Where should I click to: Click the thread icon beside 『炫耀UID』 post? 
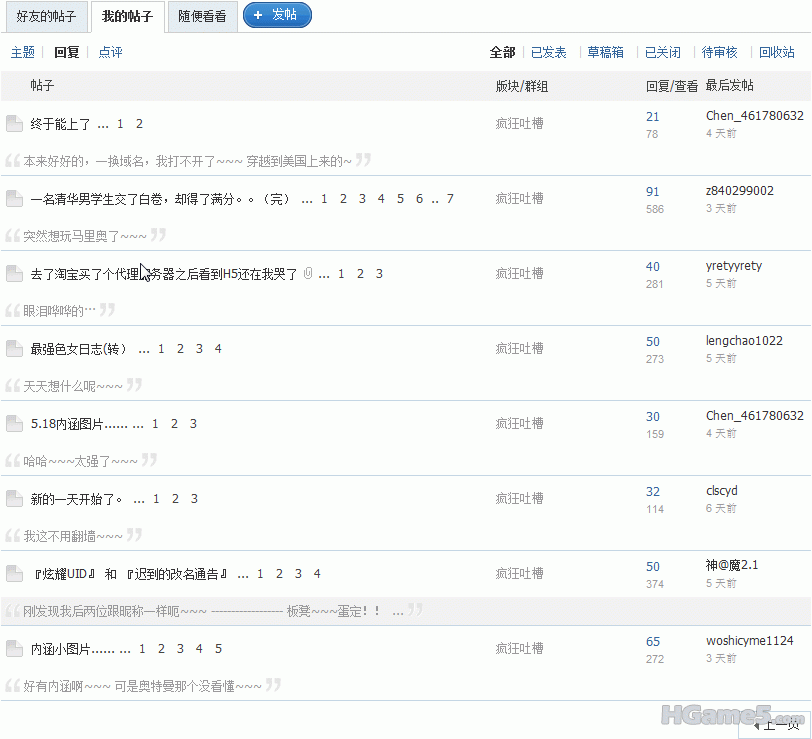[14, 574]
